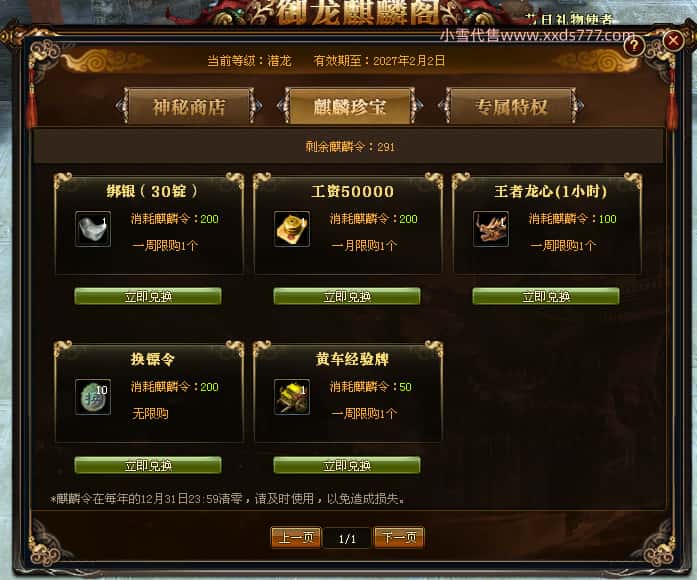Click the 1/1 page indicator field

click(347, 539)
